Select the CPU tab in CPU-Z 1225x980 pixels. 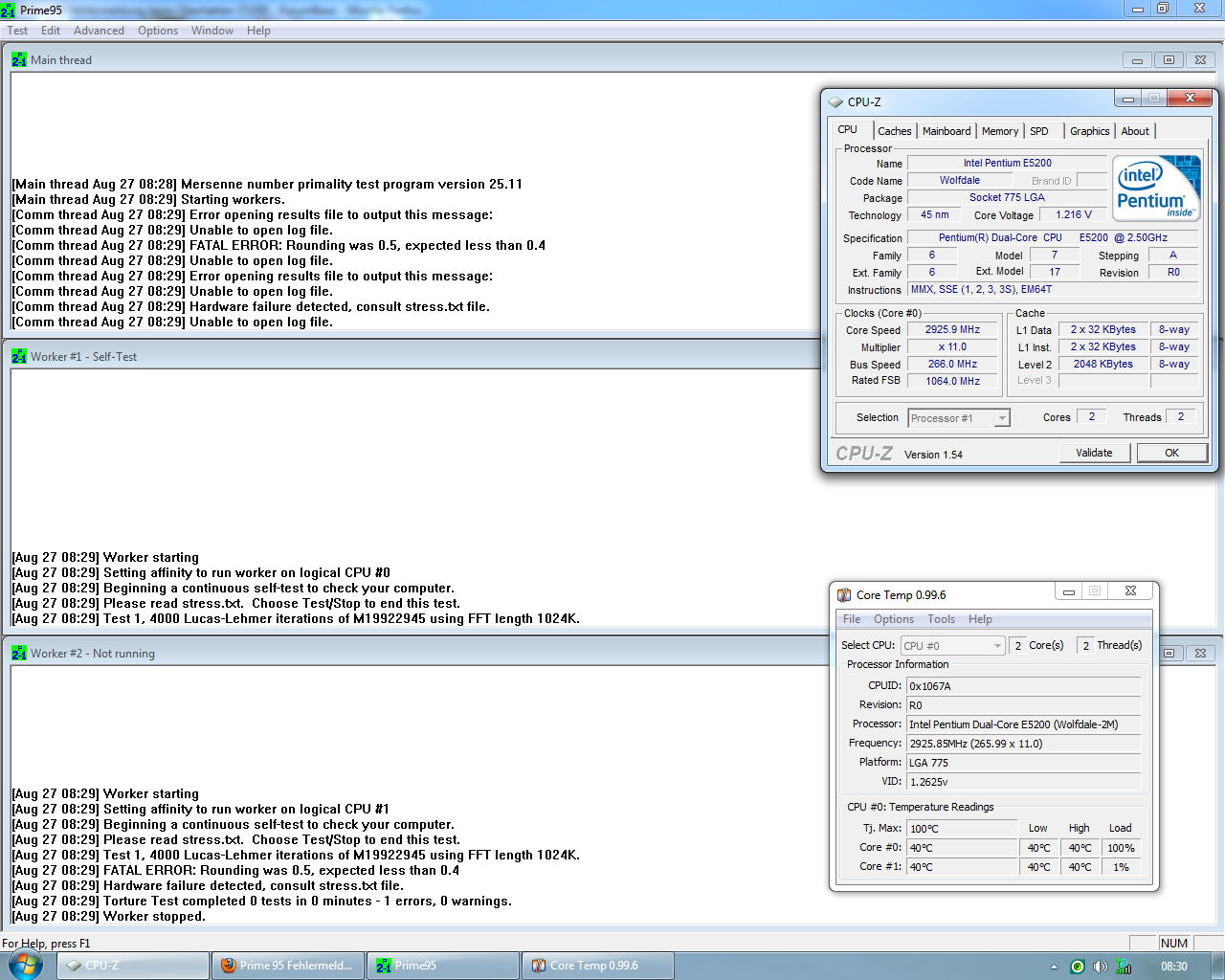click(x=848, y=130)
